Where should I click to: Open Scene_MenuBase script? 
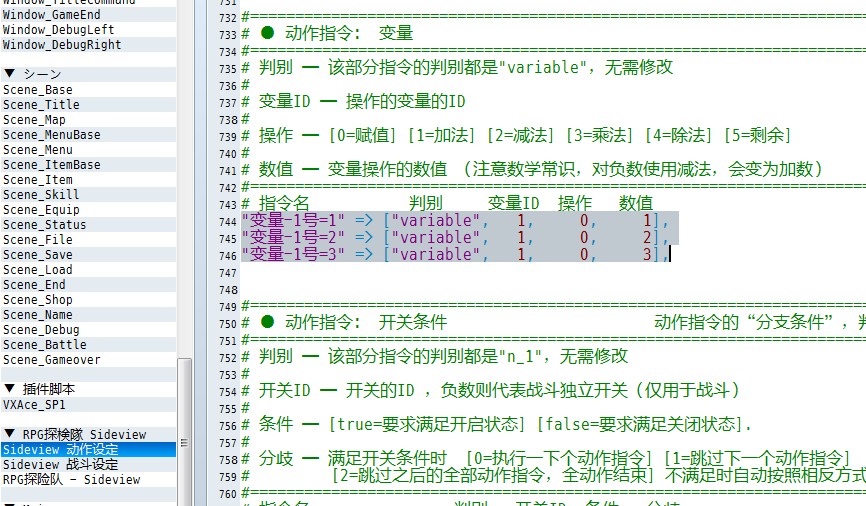click(x=88, y=134)
